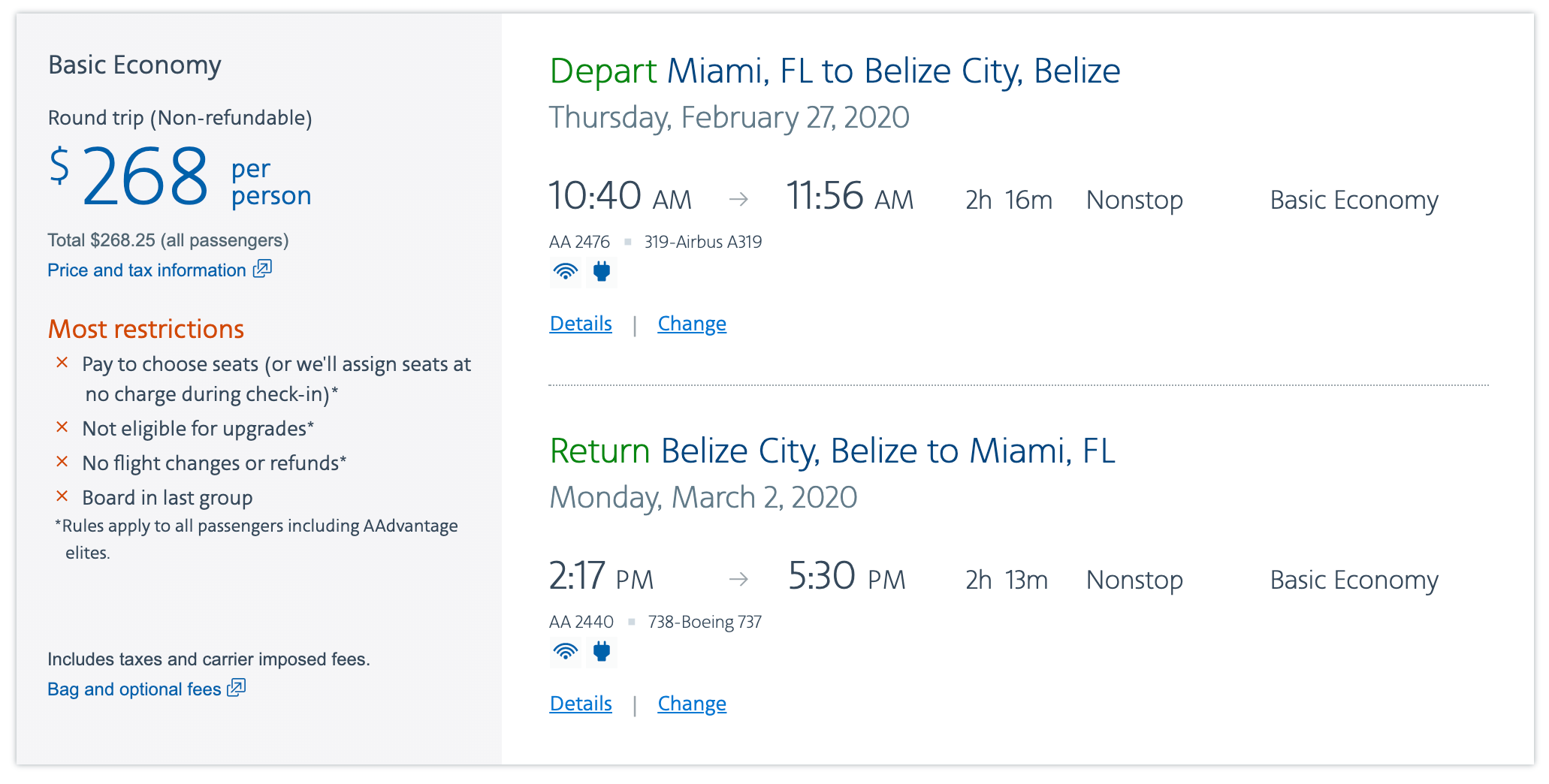View Details for the Belize City to Miami return
The image size is (1549, 784).
point(581,704)
